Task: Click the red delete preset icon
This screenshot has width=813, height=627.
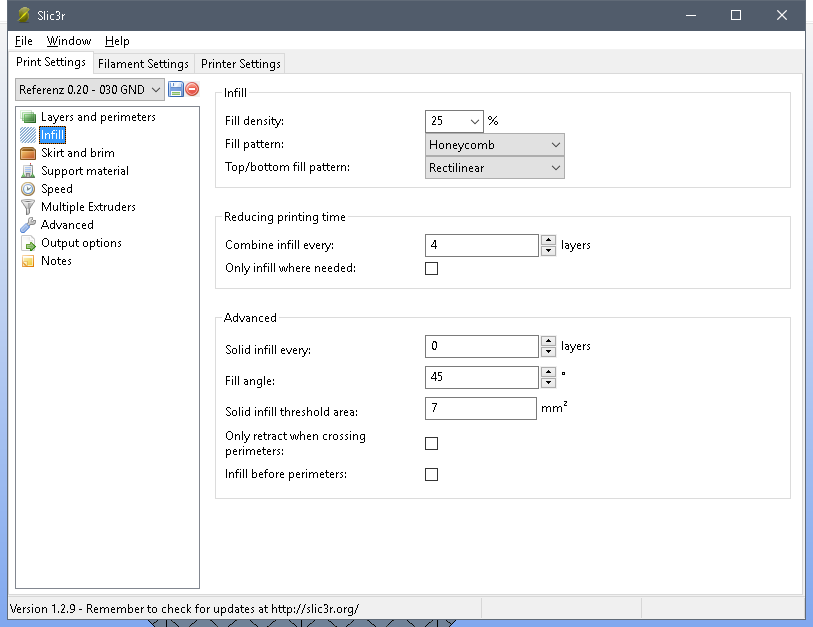Action: 192,89
